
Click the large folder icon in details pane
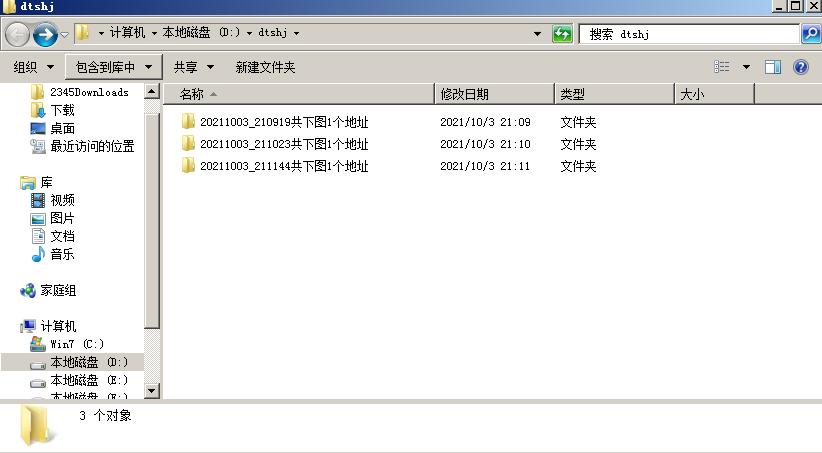point(37,426)
